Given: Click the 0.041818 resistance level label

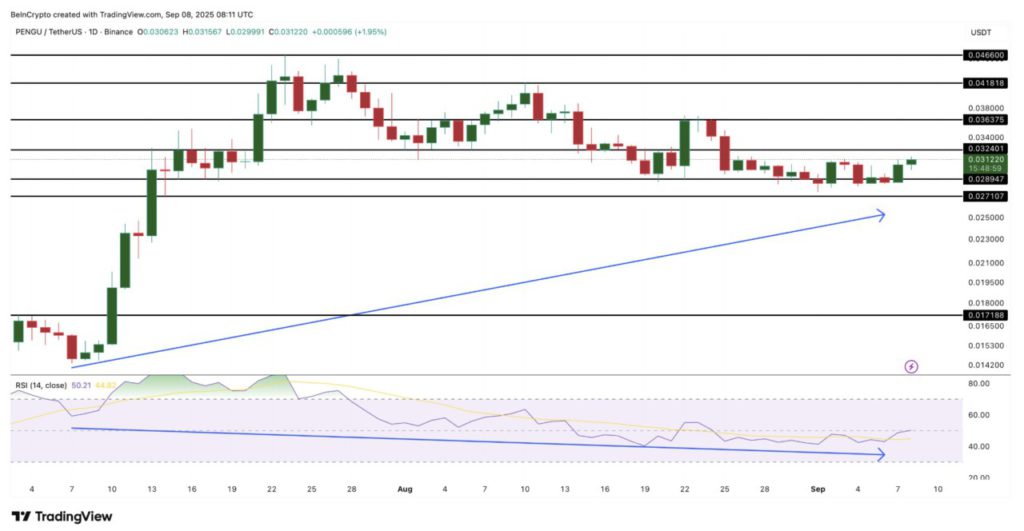Looking at the screenshot, I should point(985,83).
